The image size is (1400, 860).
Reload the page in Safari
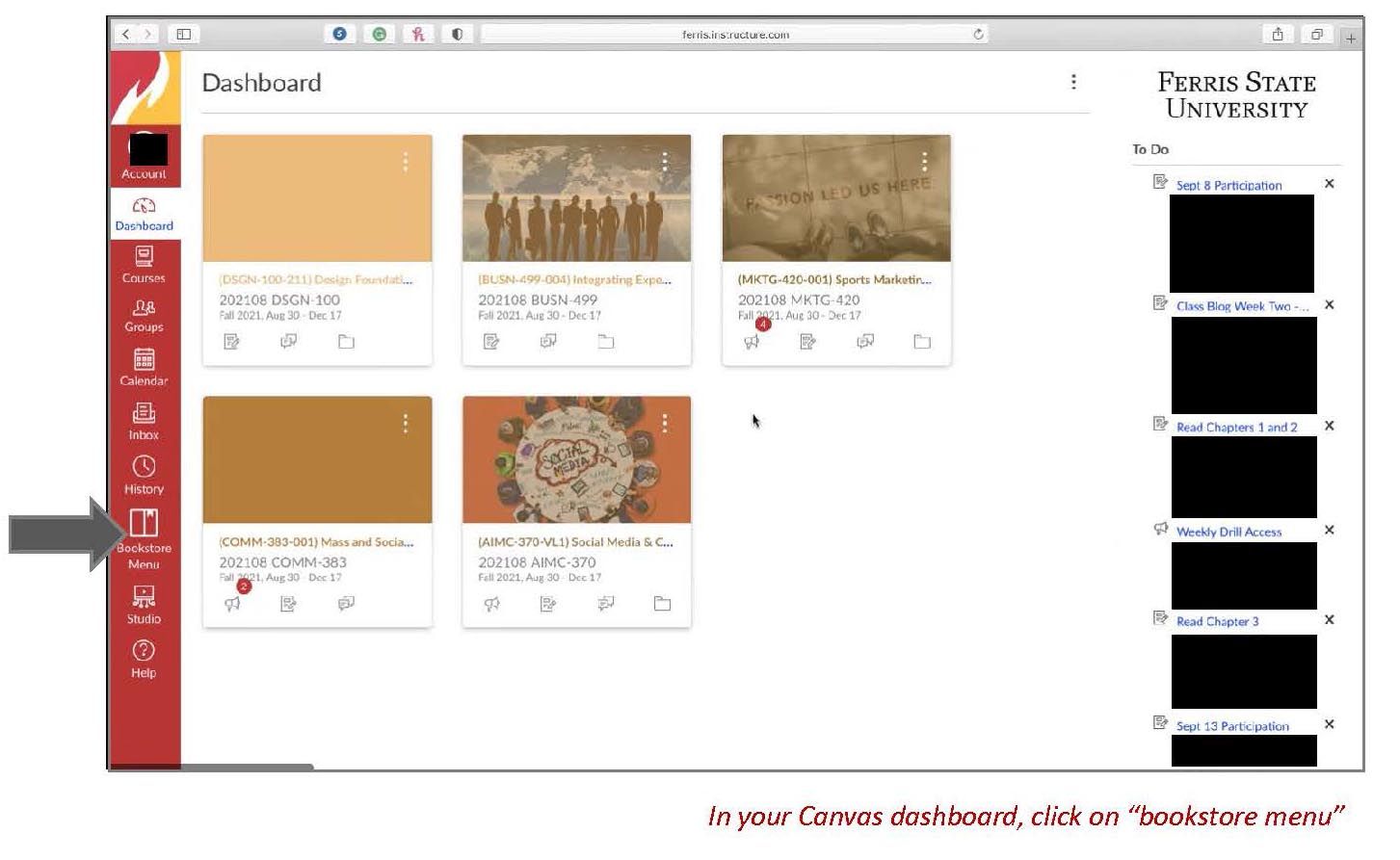point(978,35)
